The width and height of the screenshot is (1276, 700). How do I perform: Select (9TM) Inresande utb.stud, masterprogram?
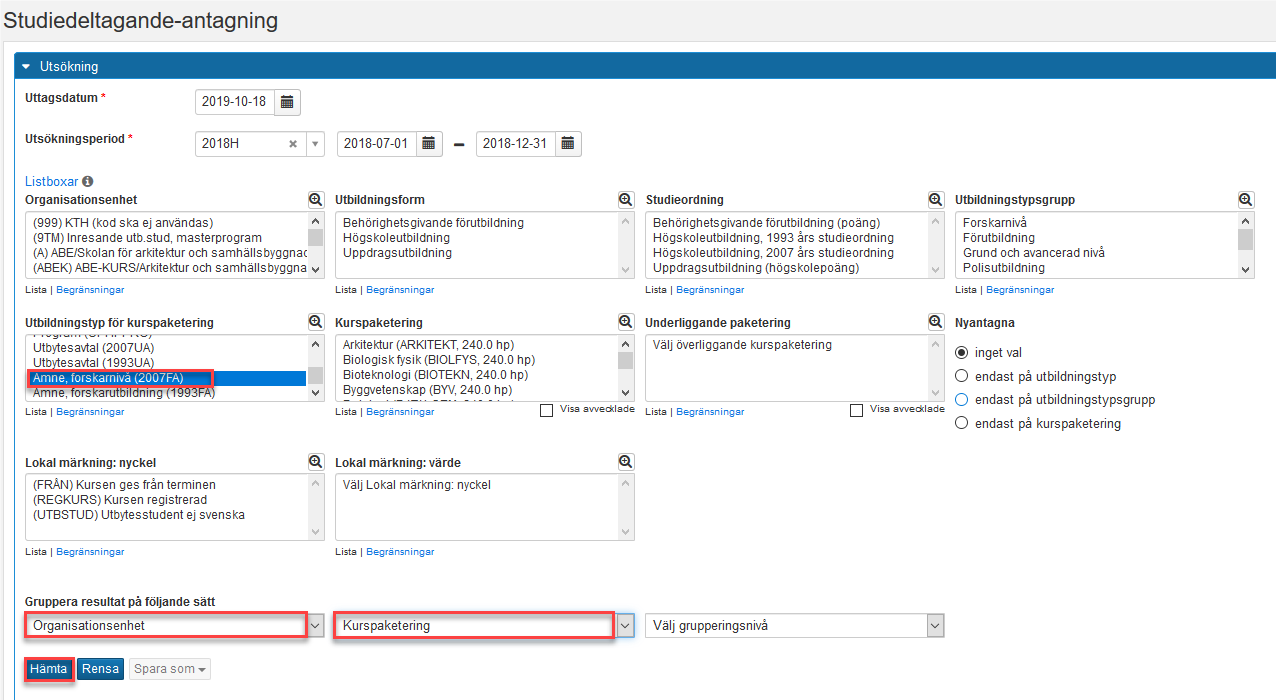pos(147,238)
